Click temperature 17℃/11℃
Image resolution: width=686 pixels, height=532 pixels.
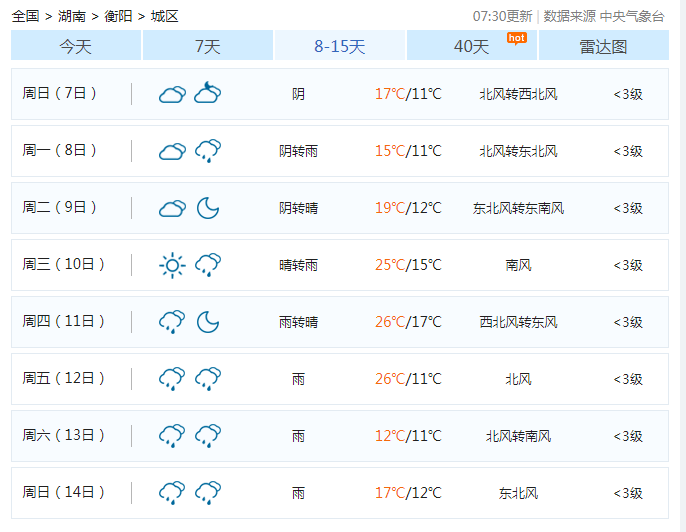click(408, 94)
